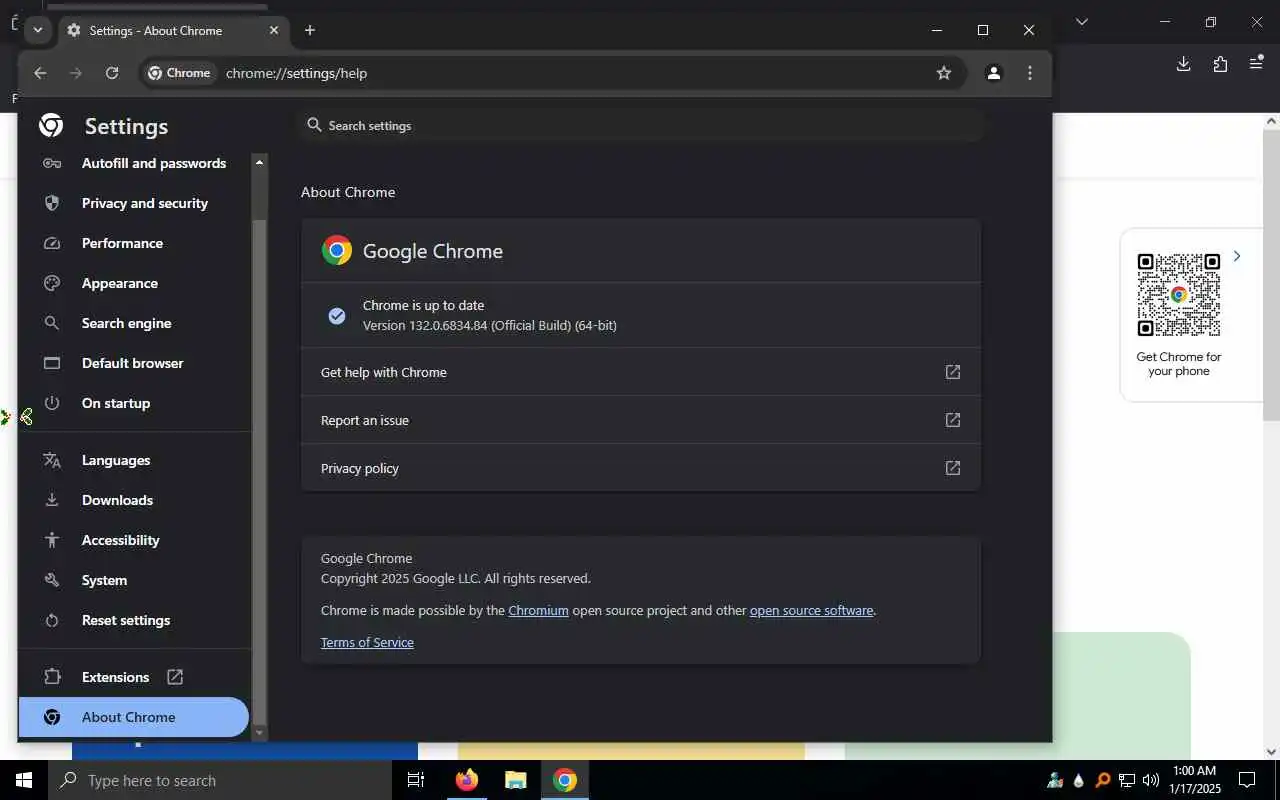
Task: Click the Languages translate icon
Action: 52,460
